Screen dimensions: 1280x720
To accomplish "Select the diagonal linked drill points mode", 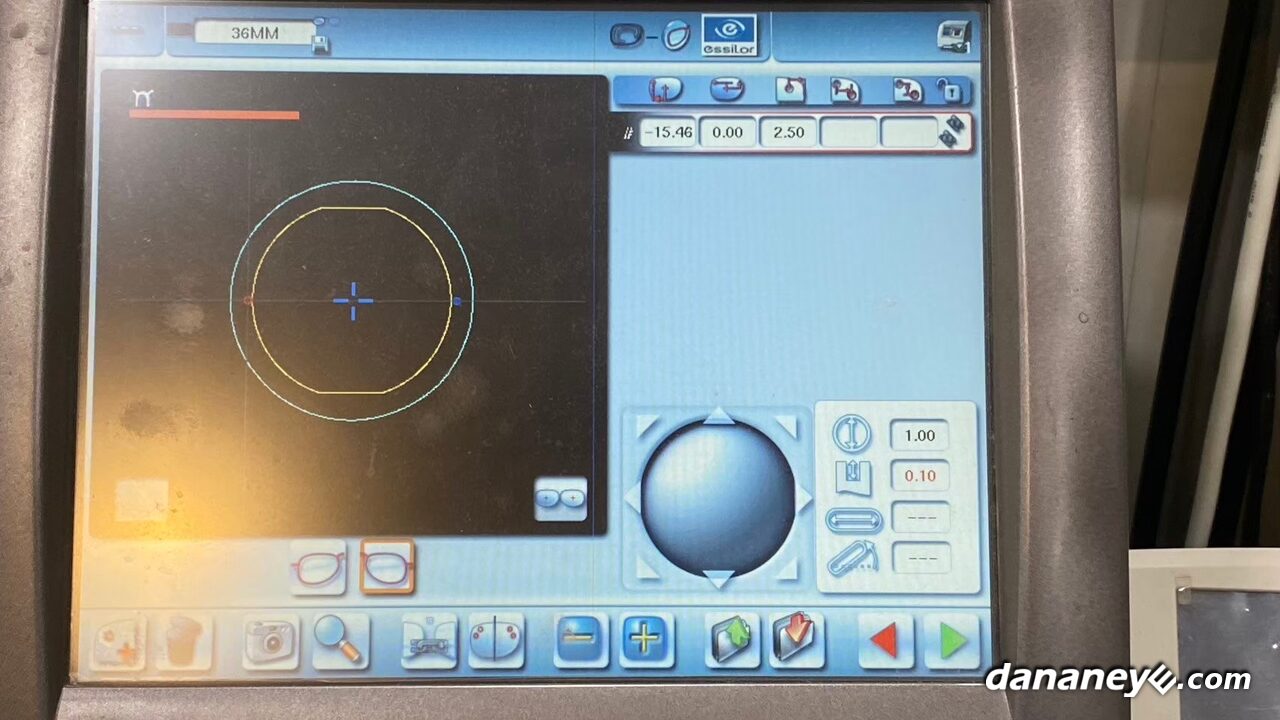I will click(907, 90).
